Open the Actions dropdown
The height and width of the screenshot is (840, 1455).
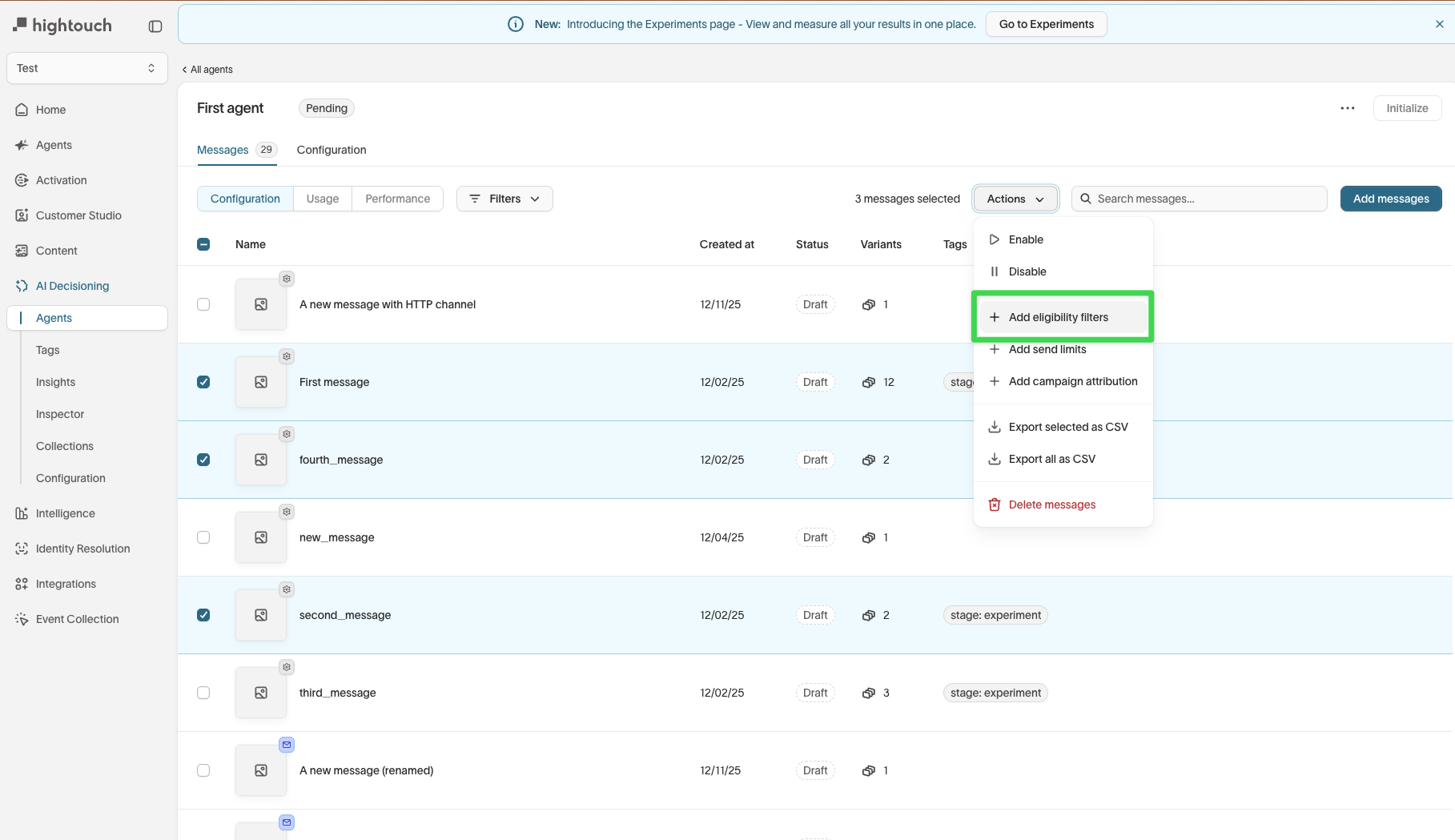[x=1015, y=199]
